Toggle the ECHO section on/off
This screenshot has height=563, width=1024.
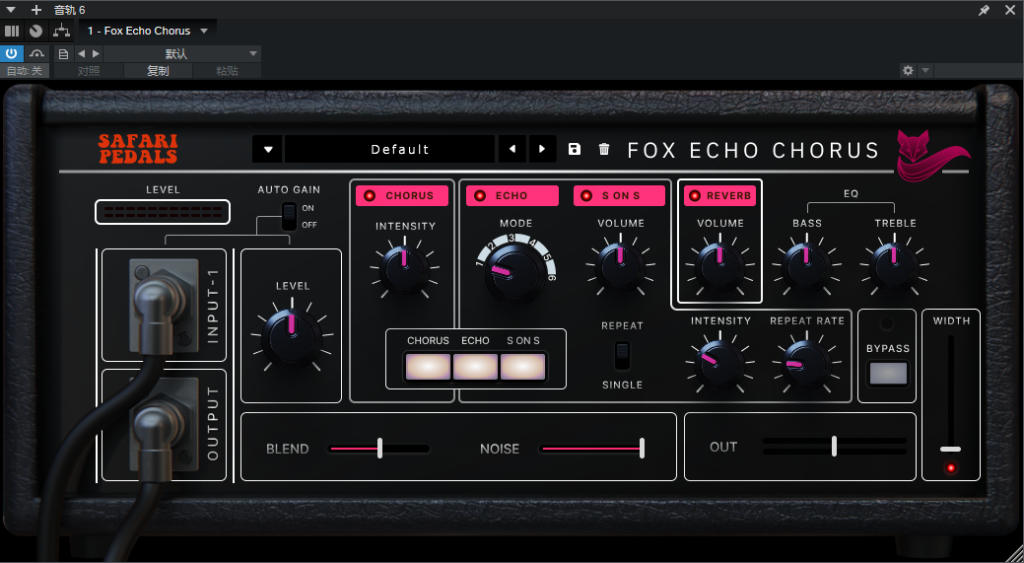click(x=512, y=195)
